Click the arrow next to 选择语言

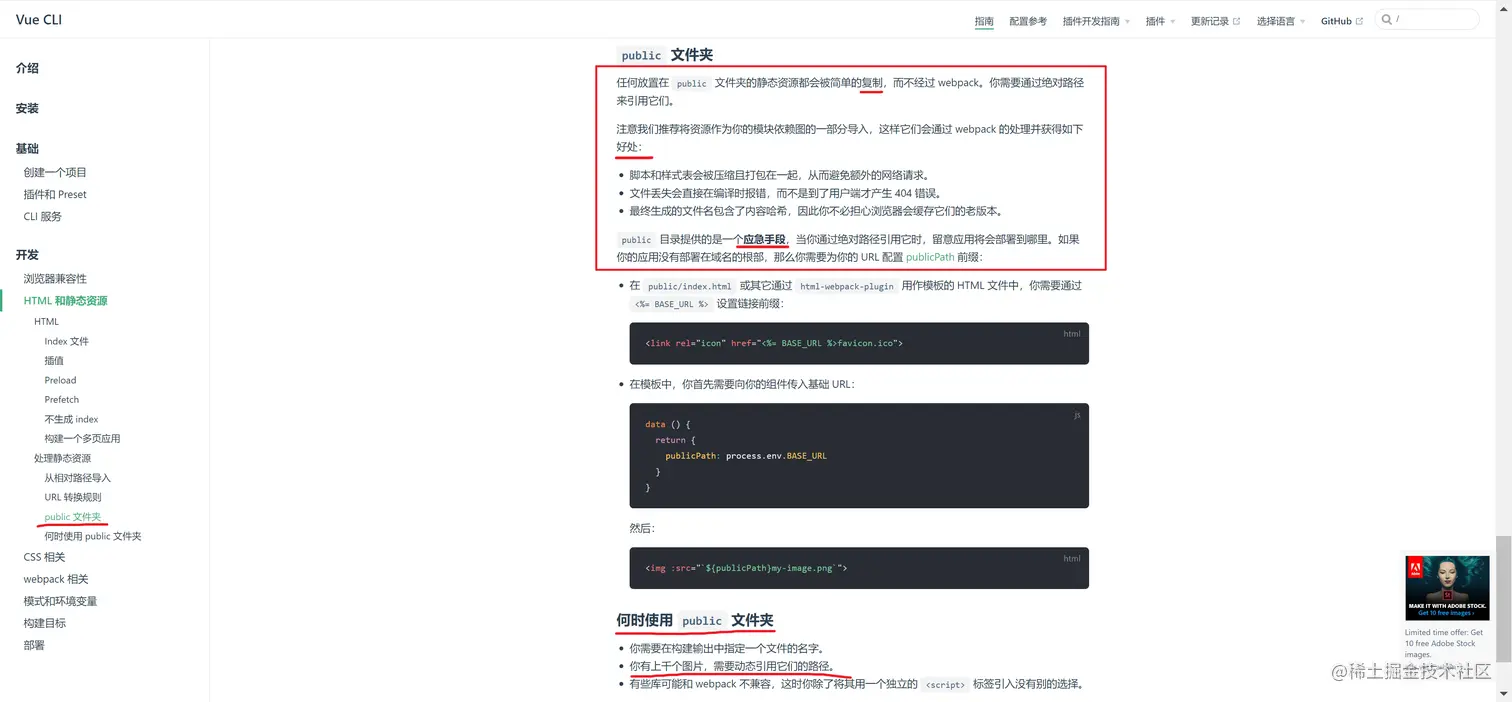point(1302,22)
